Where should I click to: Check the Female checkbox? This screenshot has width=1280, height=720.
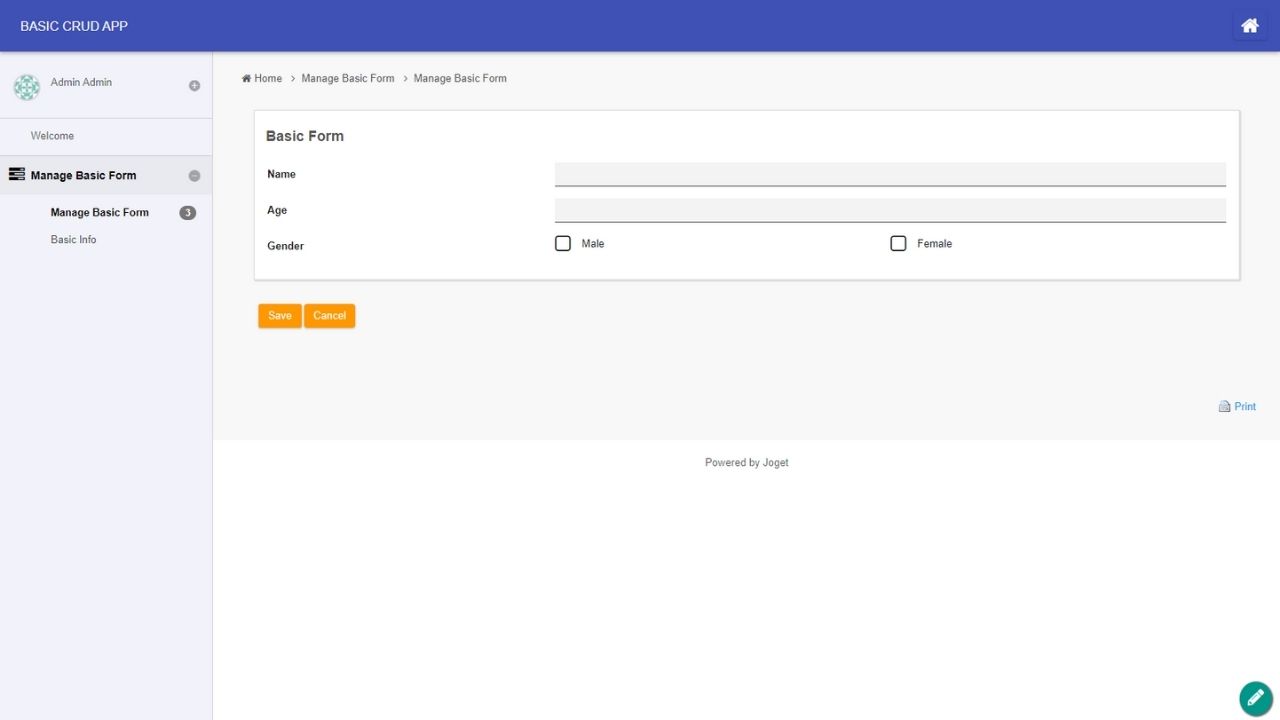tap(898, 244)
